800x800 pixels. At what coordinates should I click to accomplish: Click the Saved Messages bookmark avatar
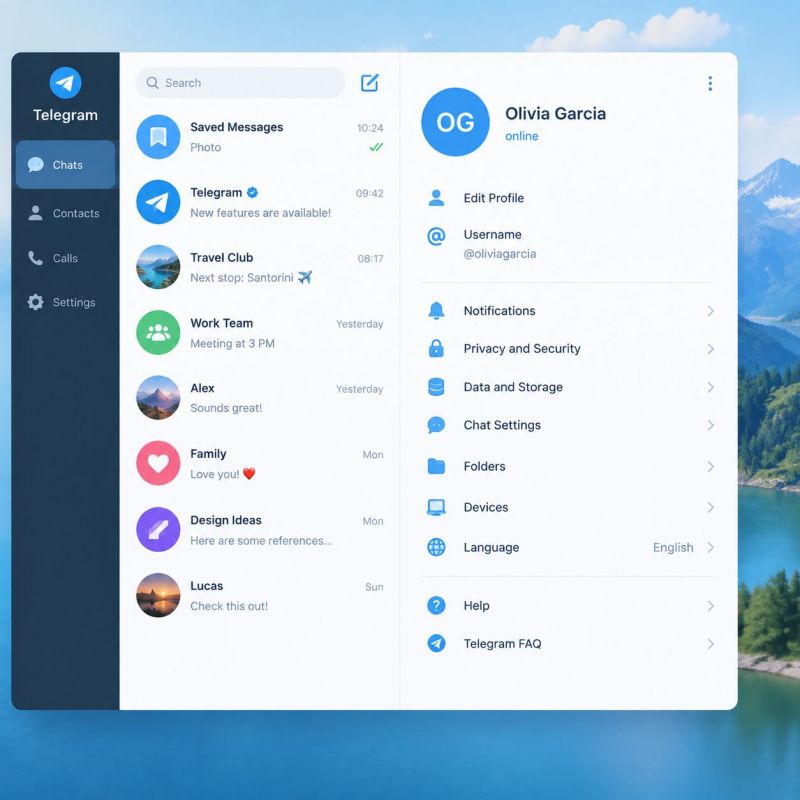(158, 137)
